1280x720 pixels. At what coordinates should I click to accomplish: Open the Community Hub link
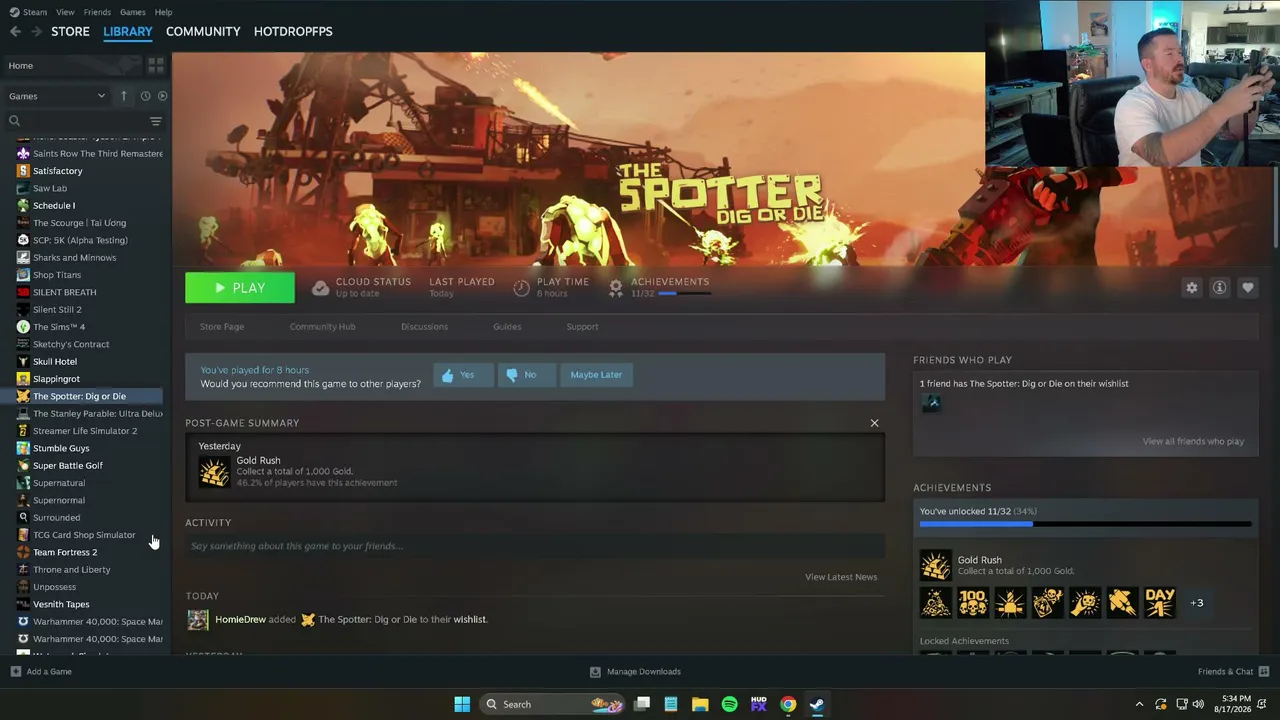[322, 327]
